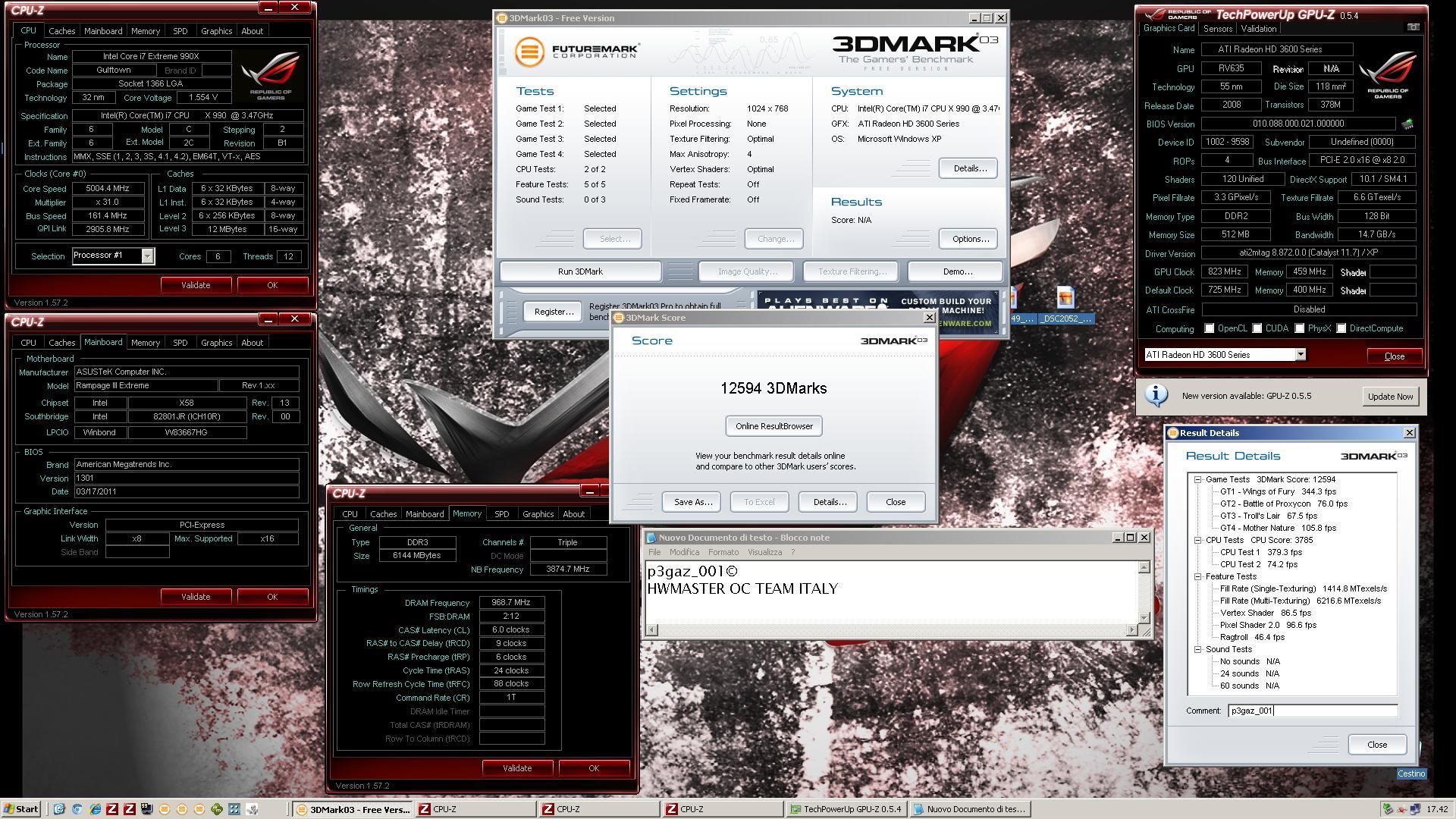Click Save As in 3DMark Score dialog
Screen dimensions: 1456x819
[x=692, y=502]
